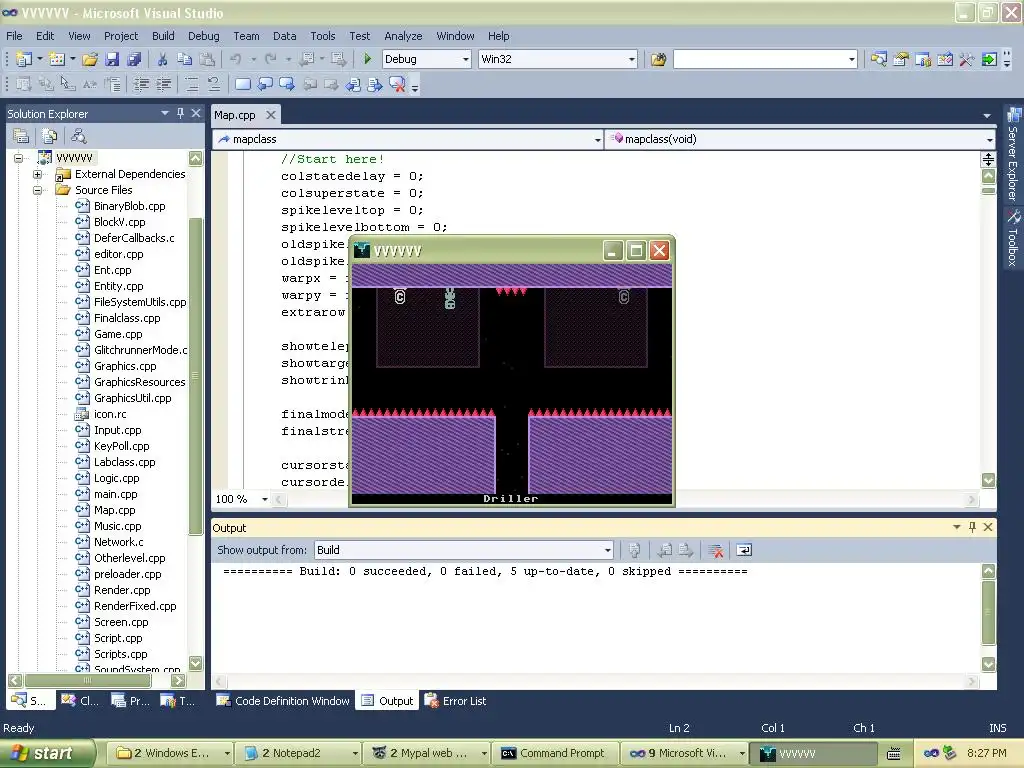
Task: Expand the External Dependencies node
Action: [x=37, y=174]
